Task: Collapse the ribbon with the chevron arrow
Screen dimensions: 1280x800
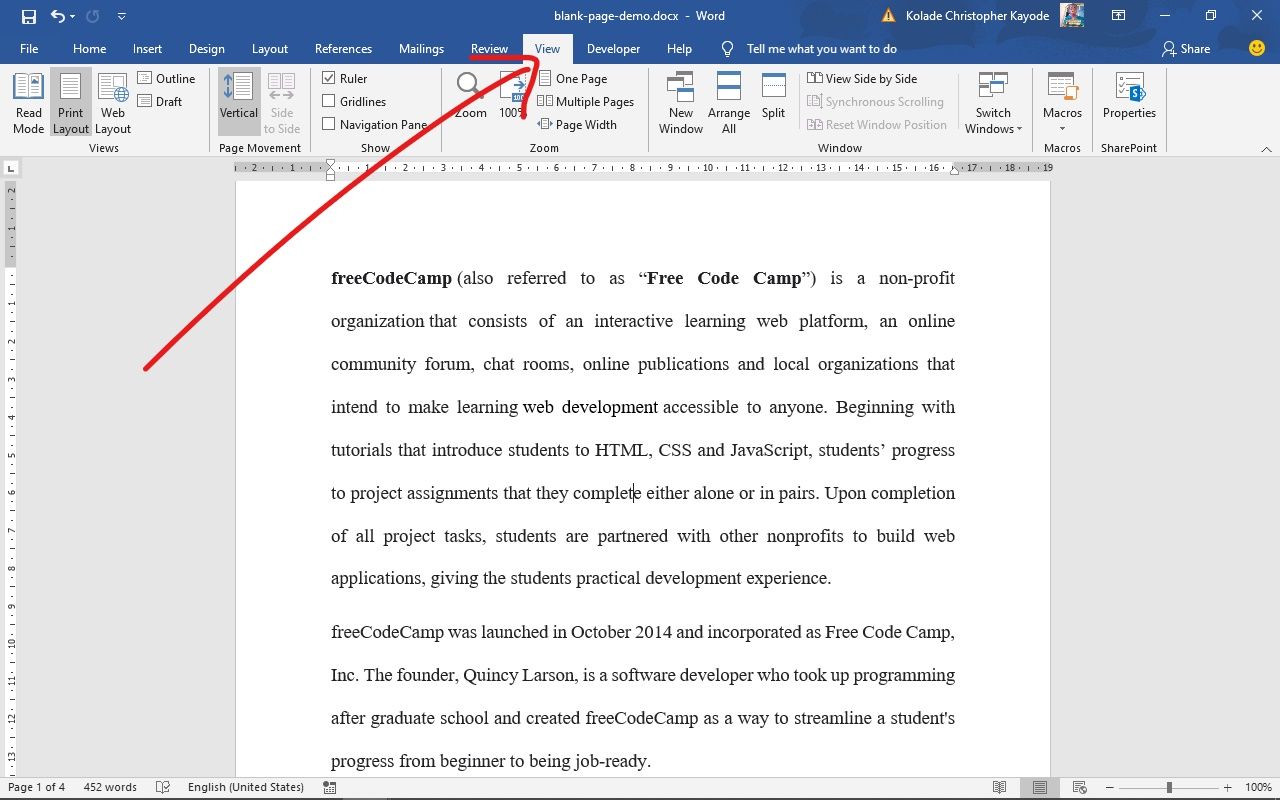Action: 1266,147
